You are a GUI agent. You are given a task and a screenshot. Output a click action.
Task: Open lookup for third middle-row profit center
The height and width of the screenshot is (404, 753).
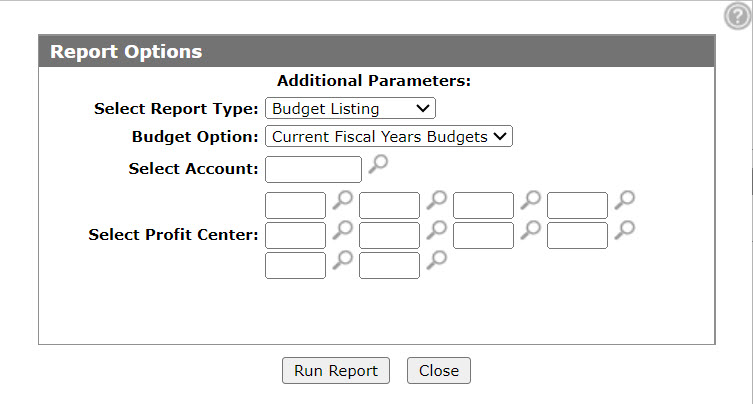click(x=531, y=230)
